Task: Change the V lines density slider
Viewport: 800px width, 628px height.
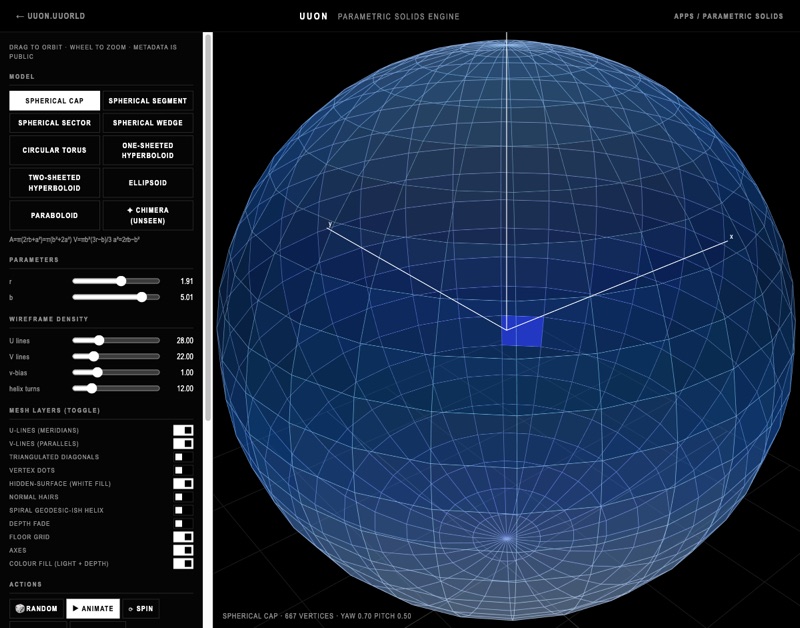Action: point(116,356)
